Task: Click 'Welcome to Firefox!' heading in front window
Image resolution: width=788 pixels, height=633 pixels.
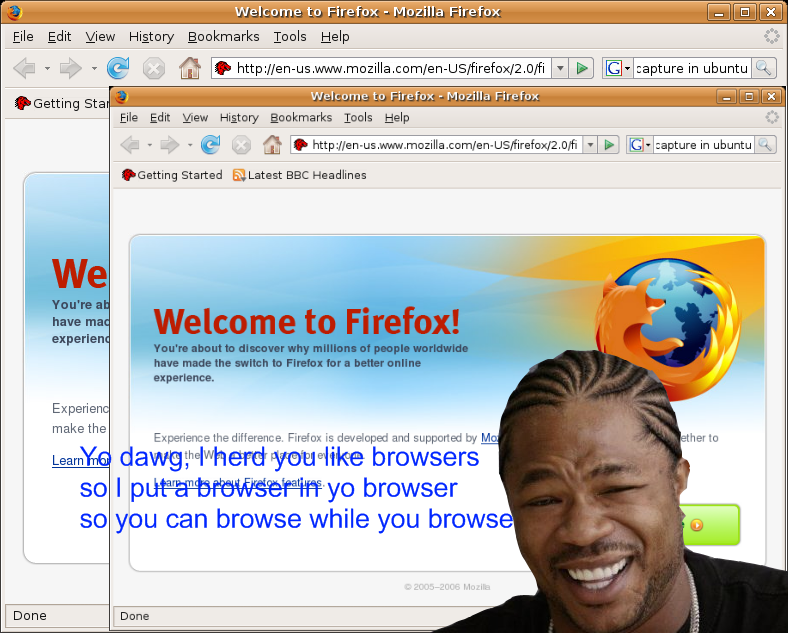Action: click(307, 322)
